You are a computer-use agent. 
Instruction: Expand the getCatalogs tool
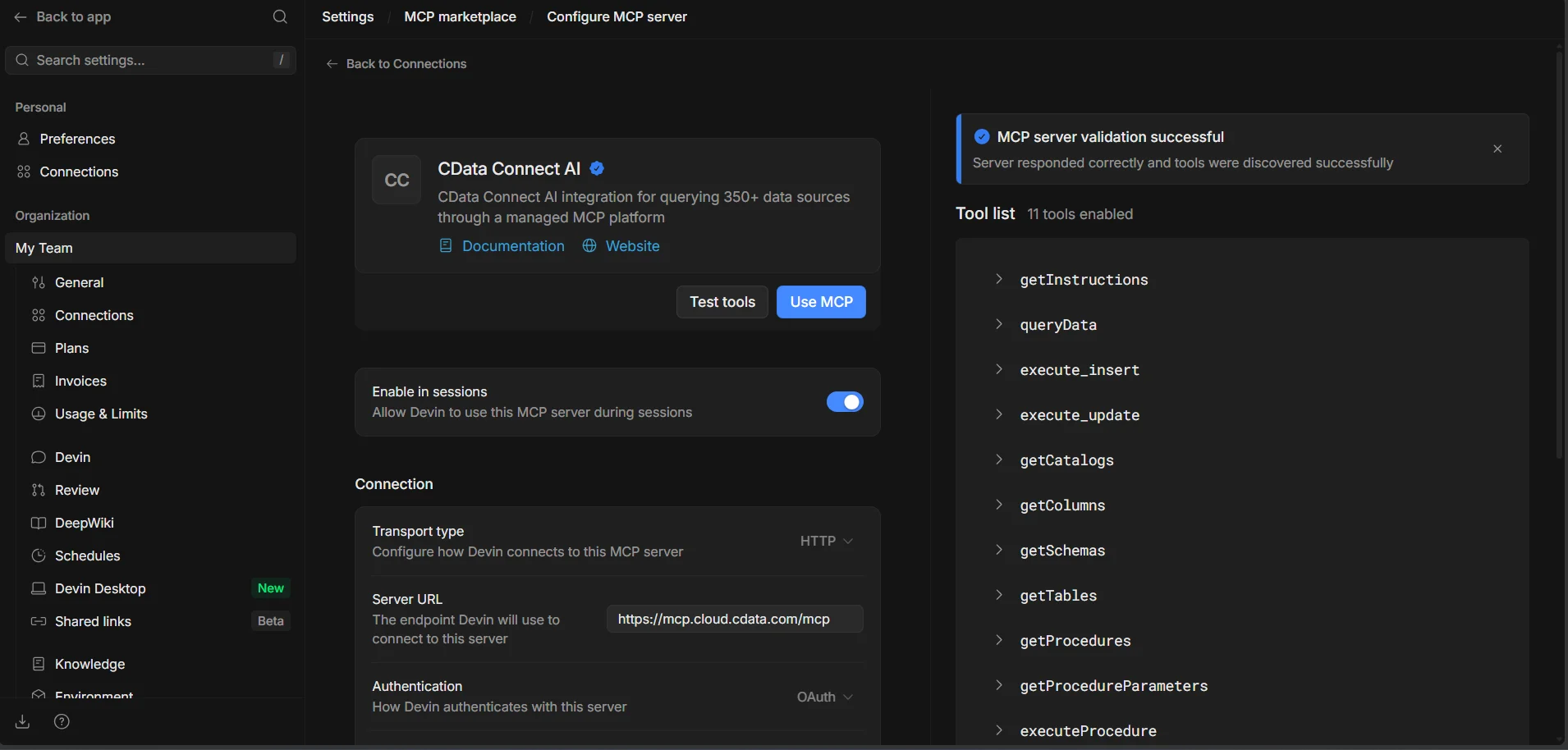coord(999,460)
